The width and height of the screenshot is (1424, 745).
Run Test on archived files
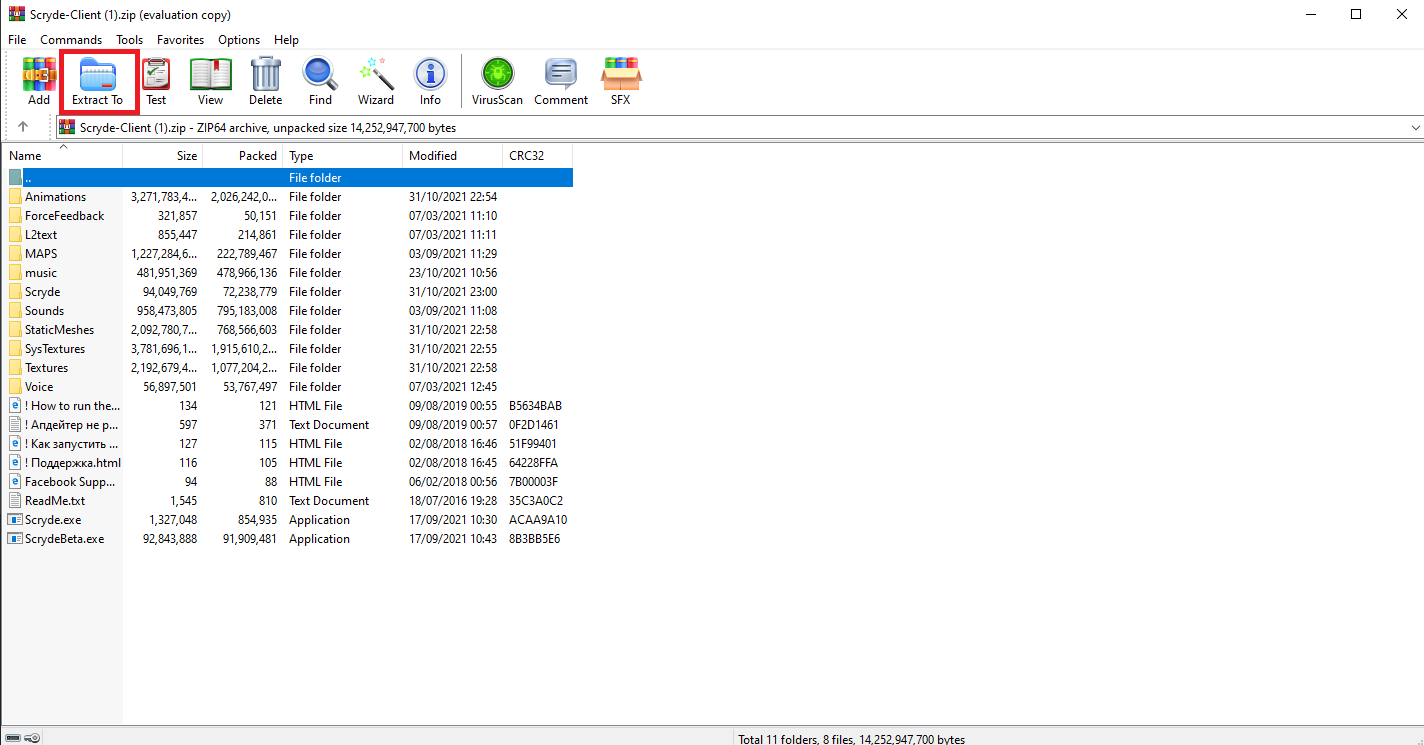click(156, 81)
